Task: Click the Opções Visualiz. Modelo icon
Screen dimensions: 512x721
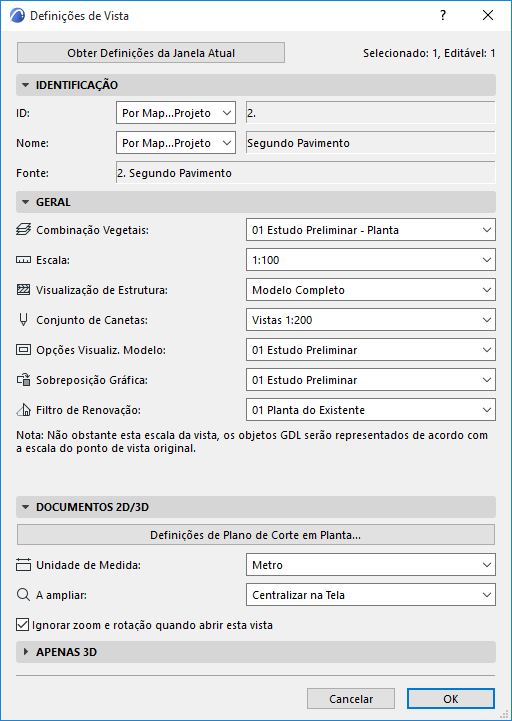Action: point(23,350)
